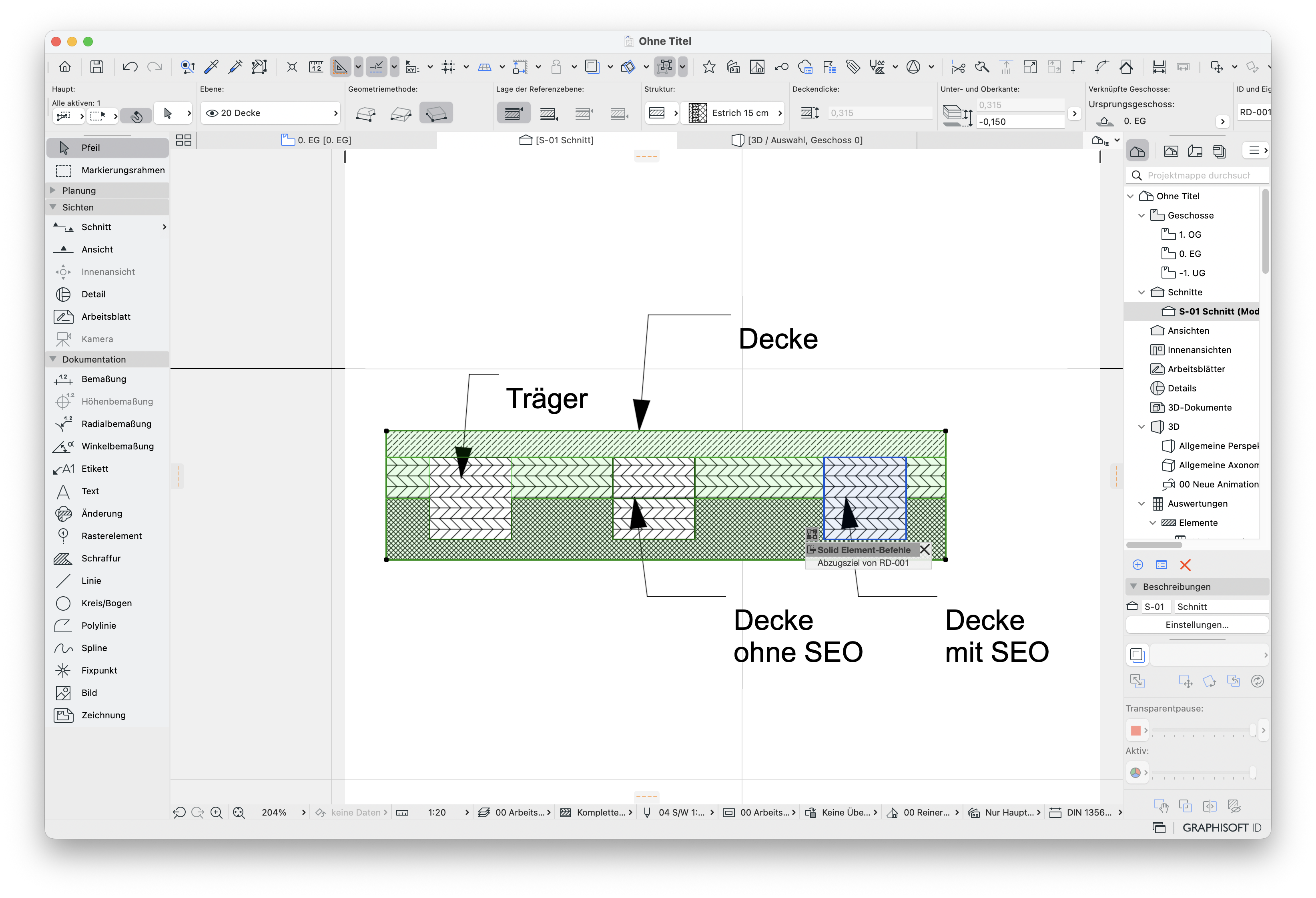1316x898 pixels.
Task: Open Layoutbuch navigator tab
Action: tap(1195, 150)
